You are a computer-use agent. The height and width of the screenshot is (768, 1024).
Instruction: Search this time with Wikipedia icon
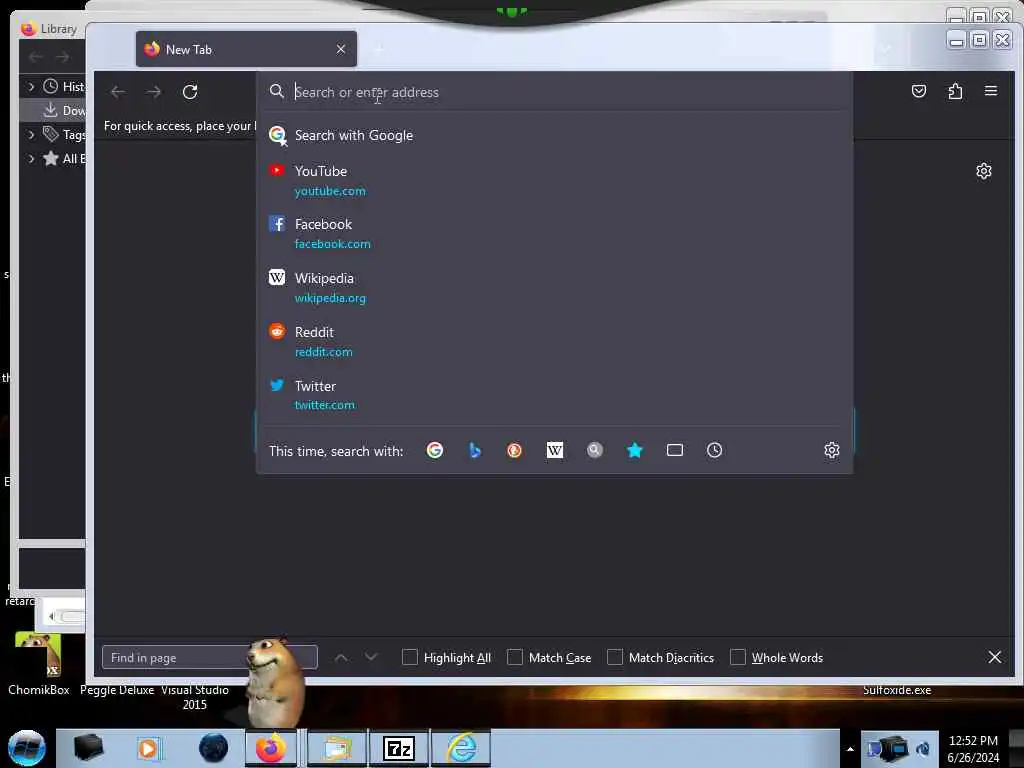pos(554,450)
